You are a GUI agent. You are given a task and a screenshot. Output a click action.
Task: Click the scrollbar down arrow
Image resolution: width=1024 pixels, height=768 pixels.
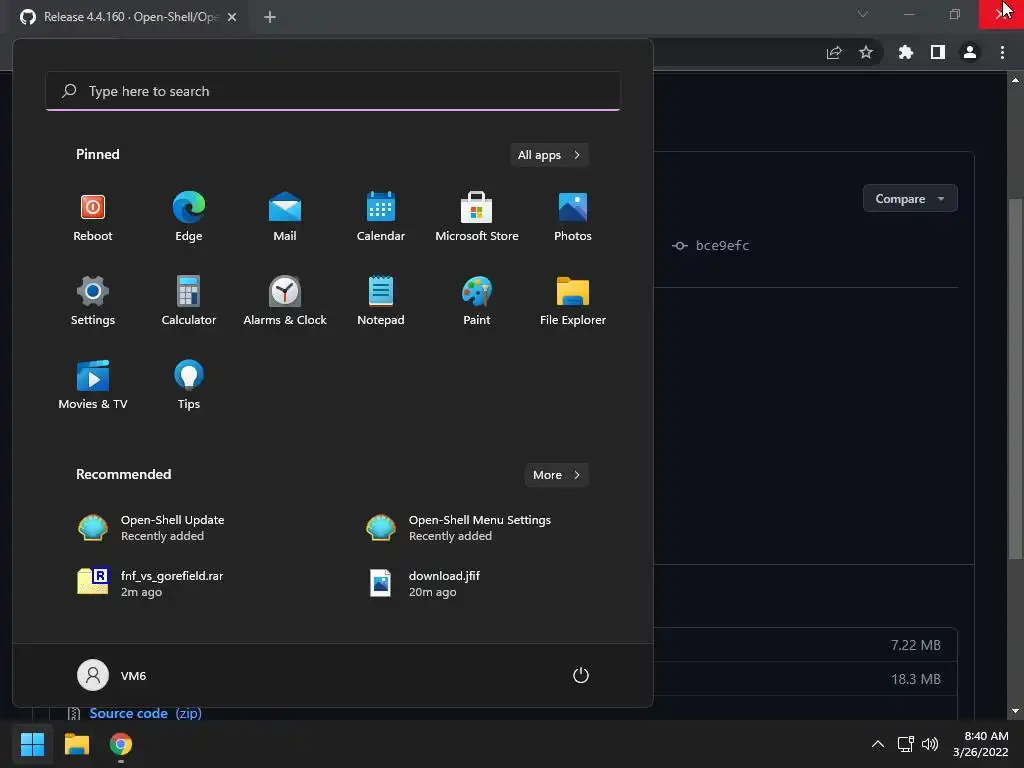(x=1015, y=711)
